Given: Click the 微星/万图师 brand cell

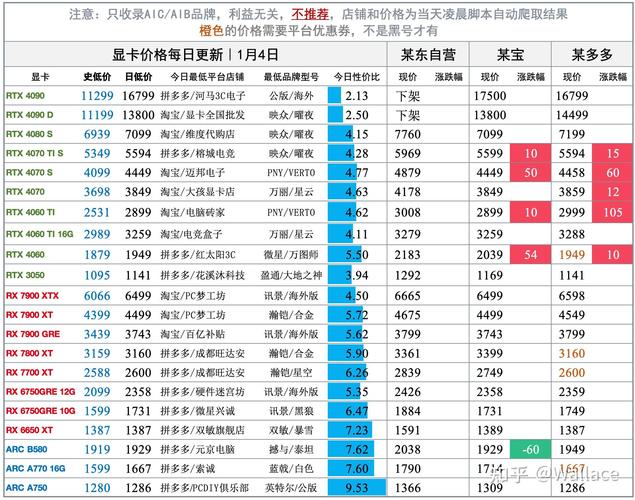Looking at the screenshot, I should [x=291, y=255].
